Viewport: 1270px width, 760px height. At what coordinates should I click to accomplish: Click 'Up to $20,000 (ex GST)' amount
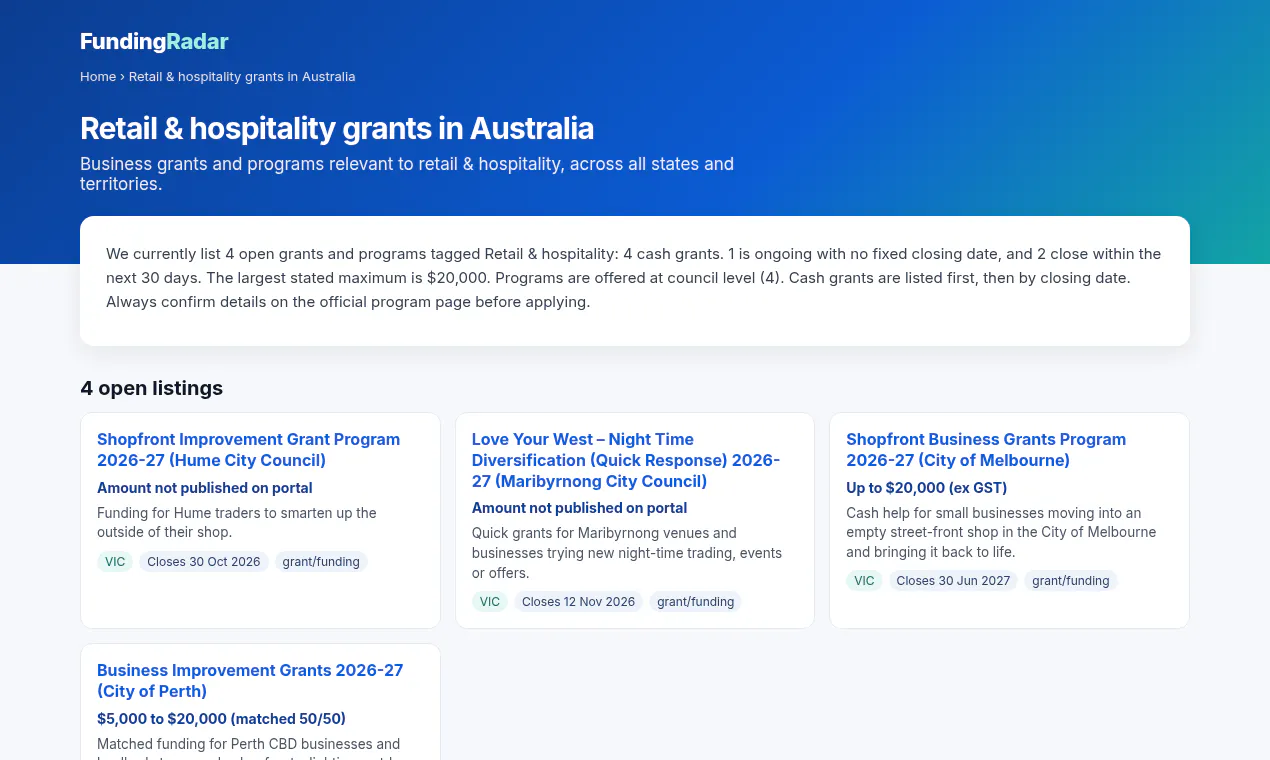tap(927, 488)
